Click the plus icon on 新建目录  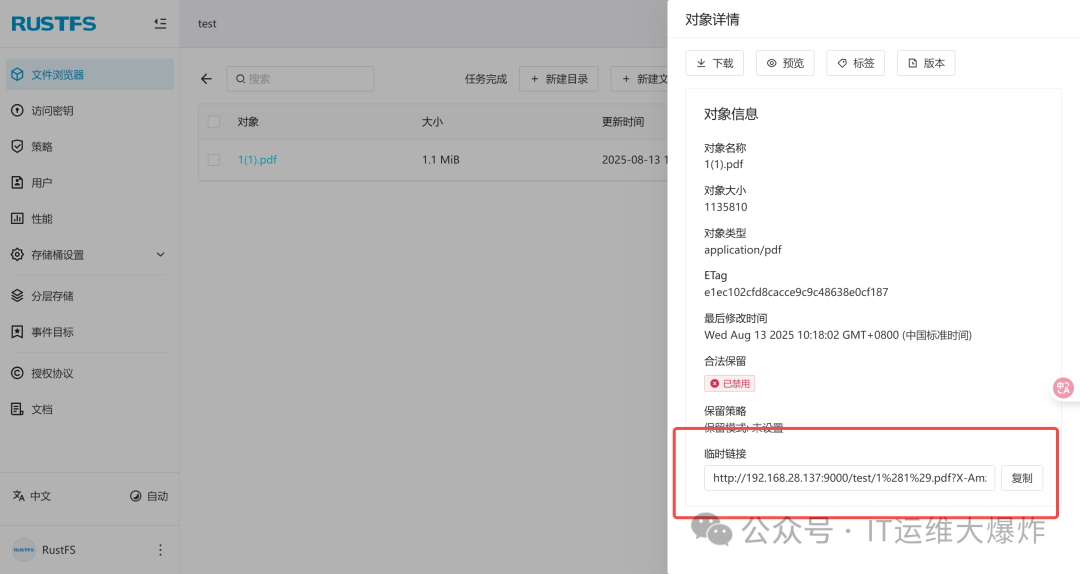coord(534,79)
